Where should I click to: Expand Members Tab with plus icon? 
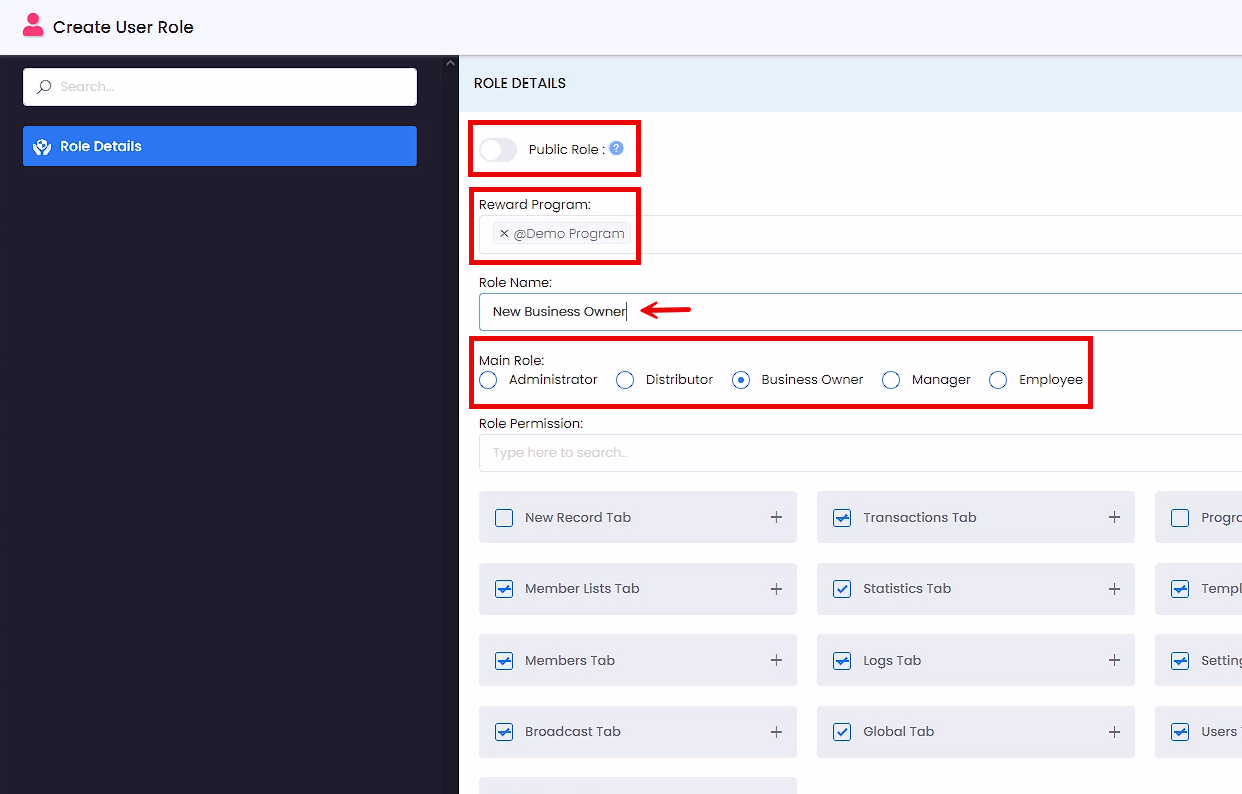[x=776, y=660]
